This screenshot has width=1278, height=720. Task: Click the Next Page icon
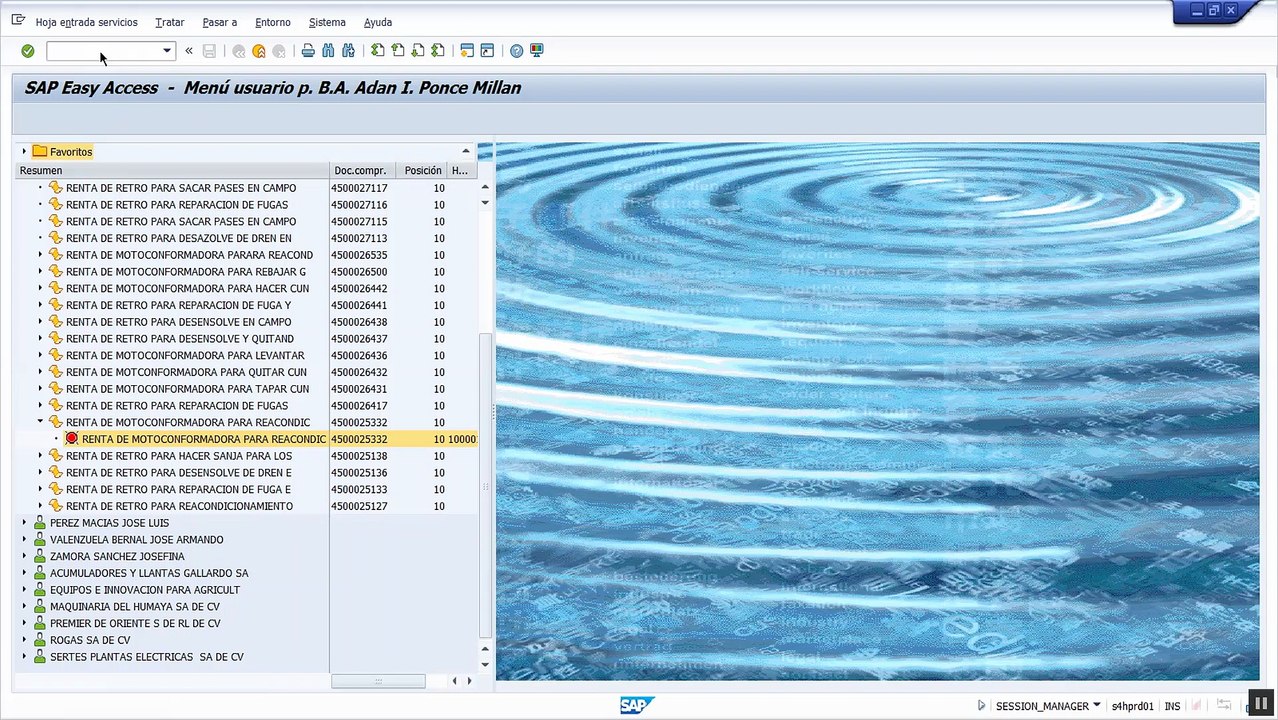point(417,51)
